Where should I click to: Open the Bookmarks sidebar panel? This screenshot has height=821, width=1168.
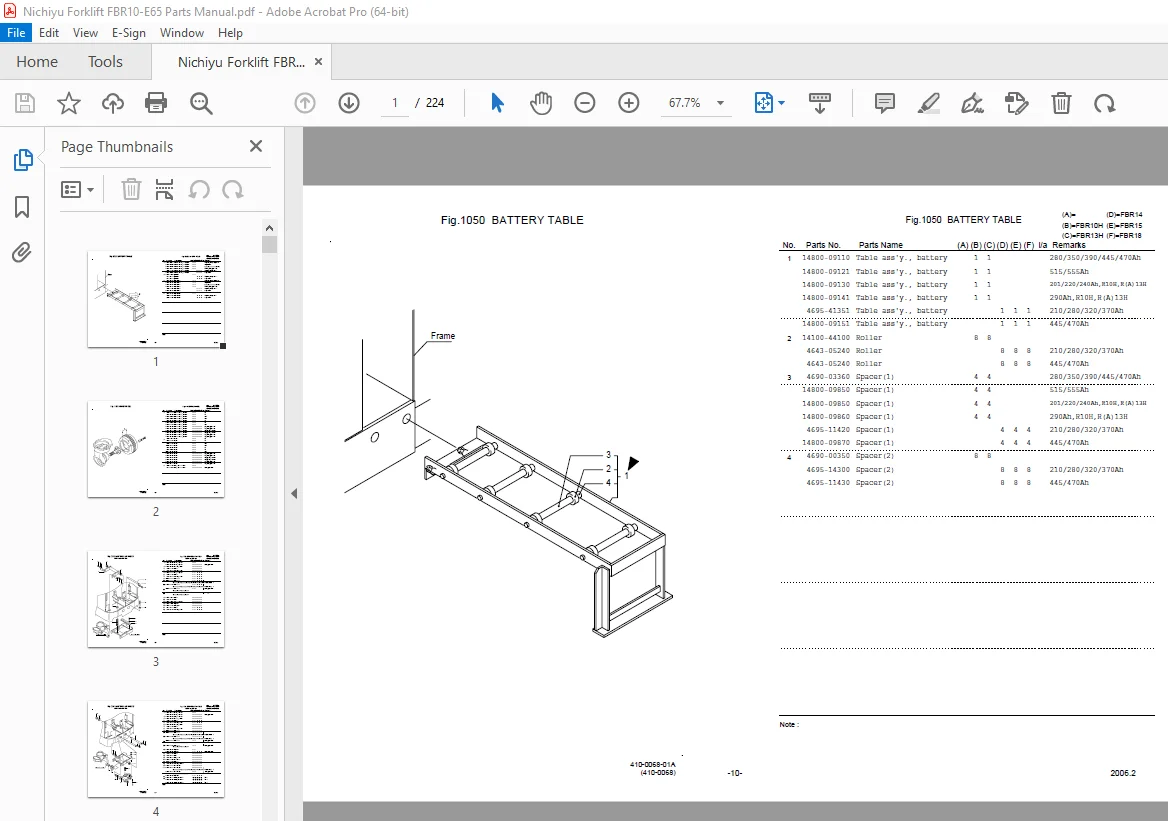(22, 206)
